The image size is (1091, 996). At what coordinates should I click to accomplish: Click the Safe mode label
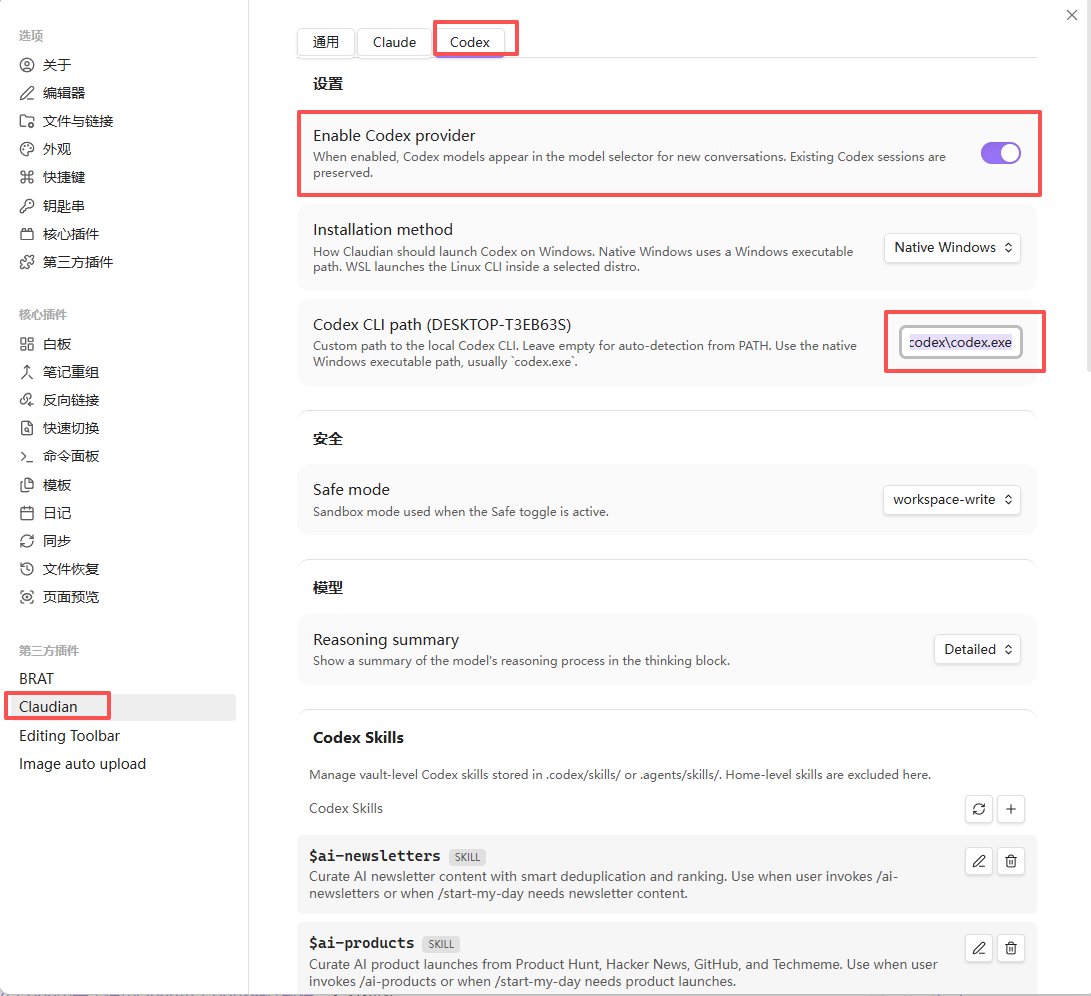[351, 490]
